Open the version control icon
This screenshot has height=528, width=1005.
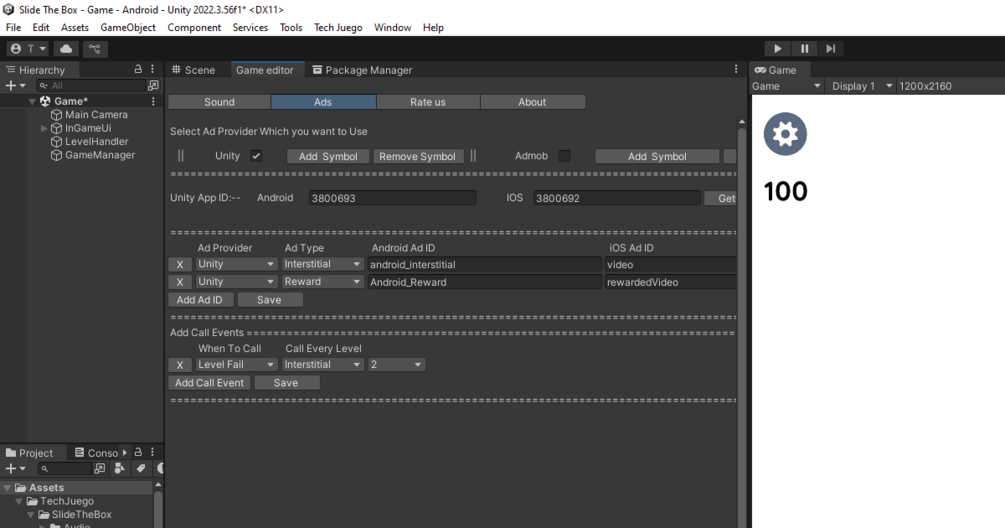click(x=95, y=49)
